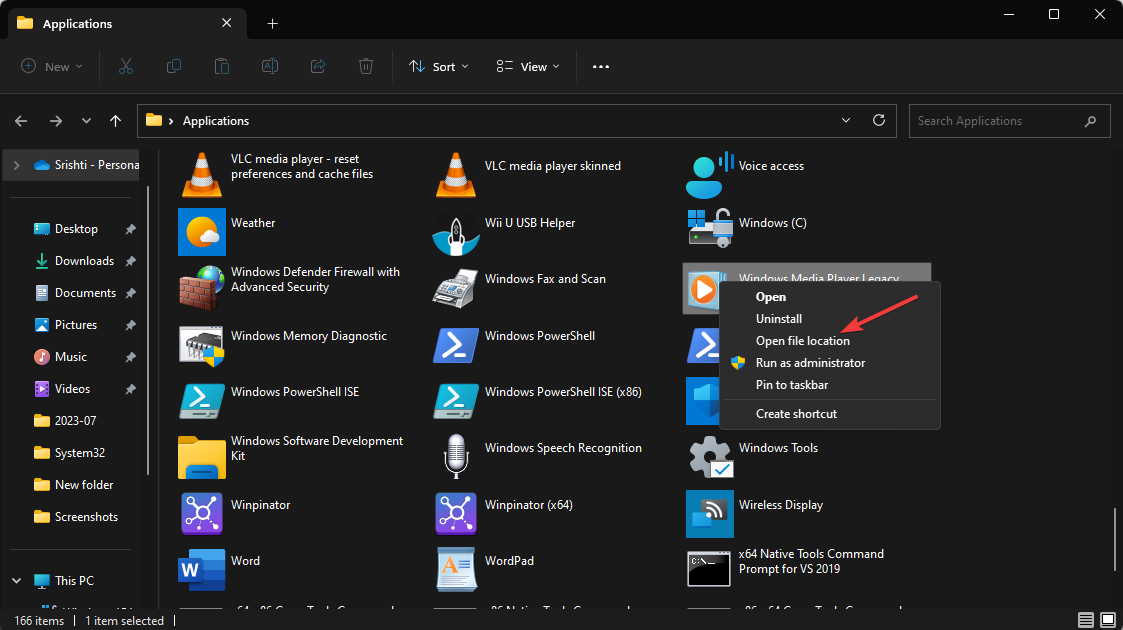Open the Pictures sidebar folder

coord(75,325)
